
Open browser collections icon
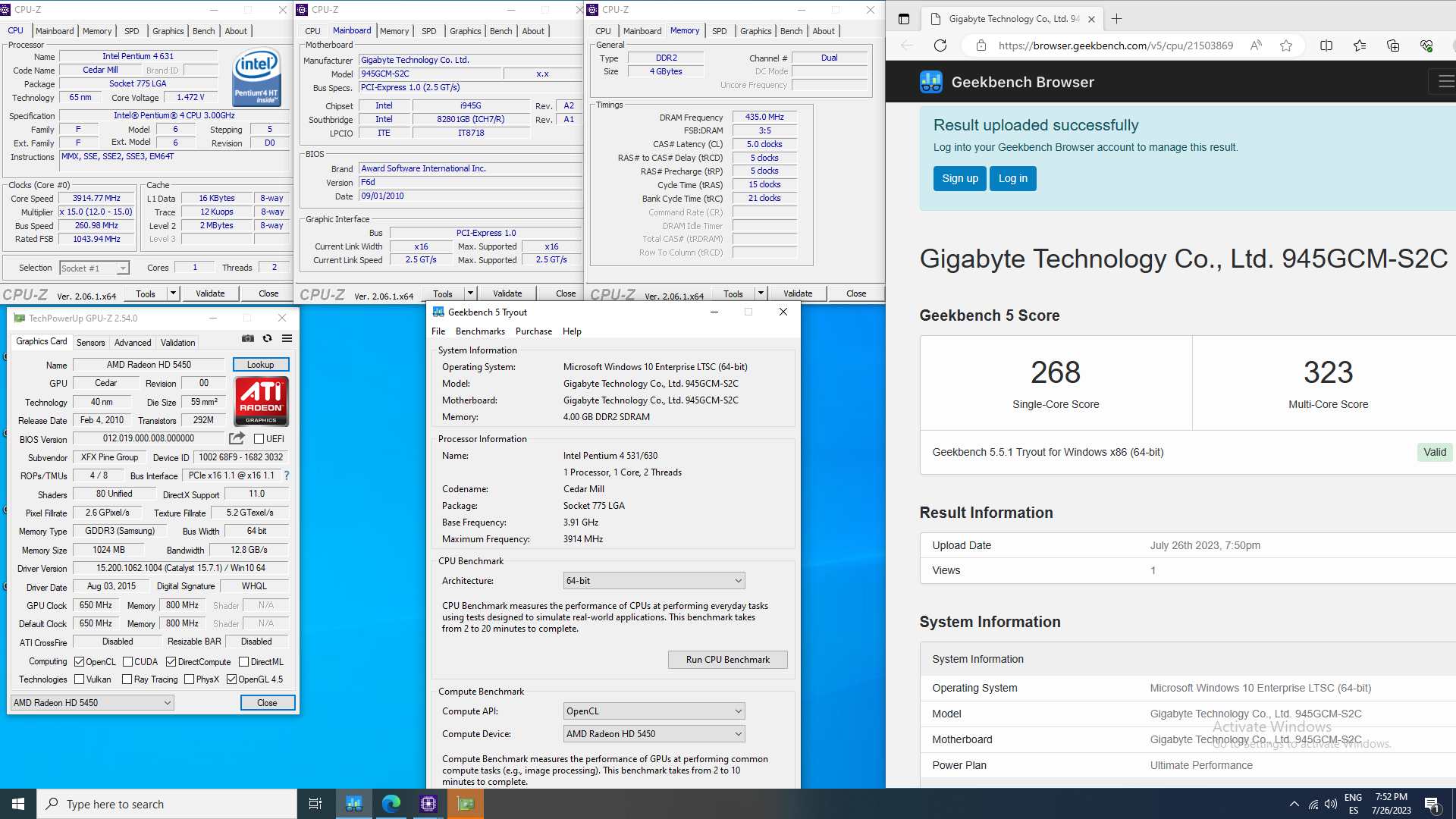click(x=1393, y=45)
